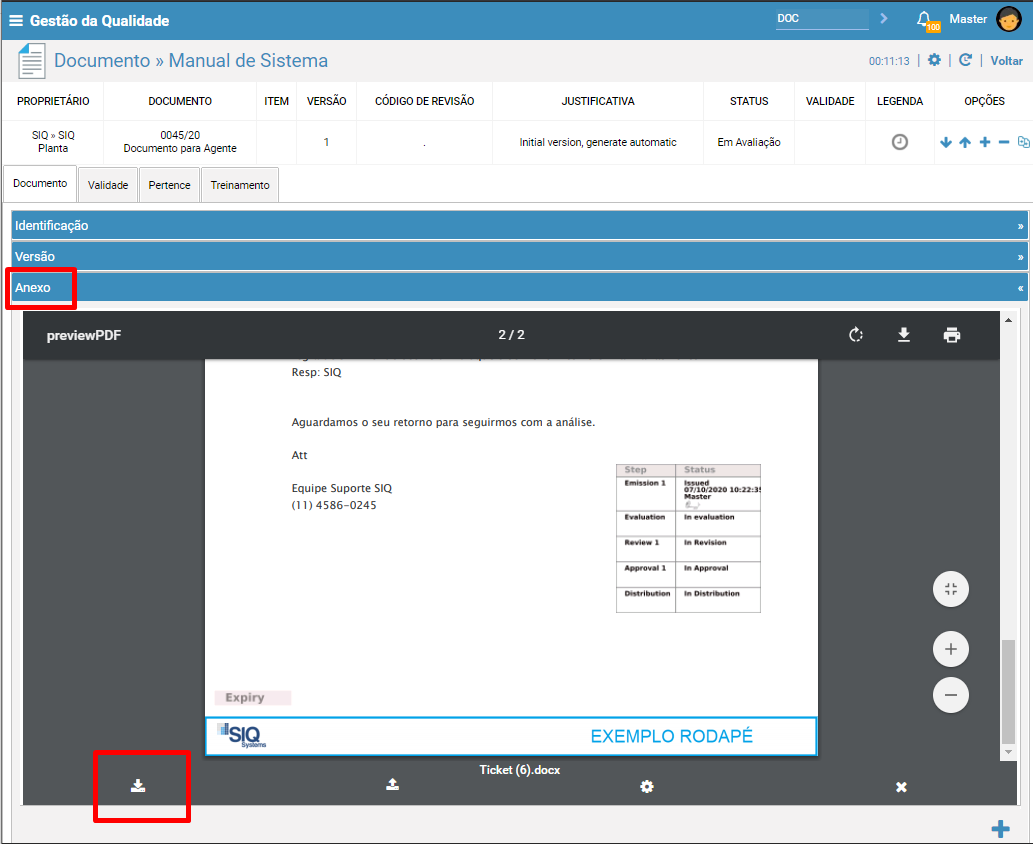
Task: Click the PDF viewer scrollbar thumb
Action: coord(1008,690)
